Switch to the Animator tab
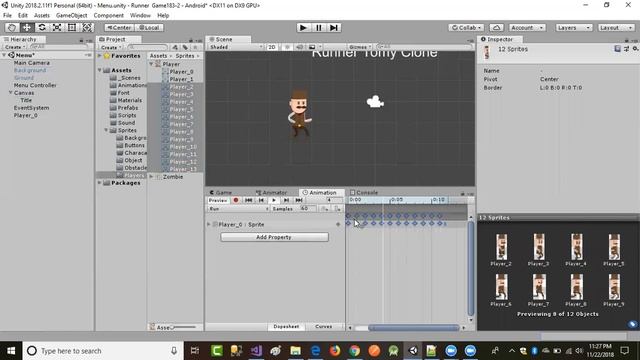640x360 pixels. pos(271,192)
